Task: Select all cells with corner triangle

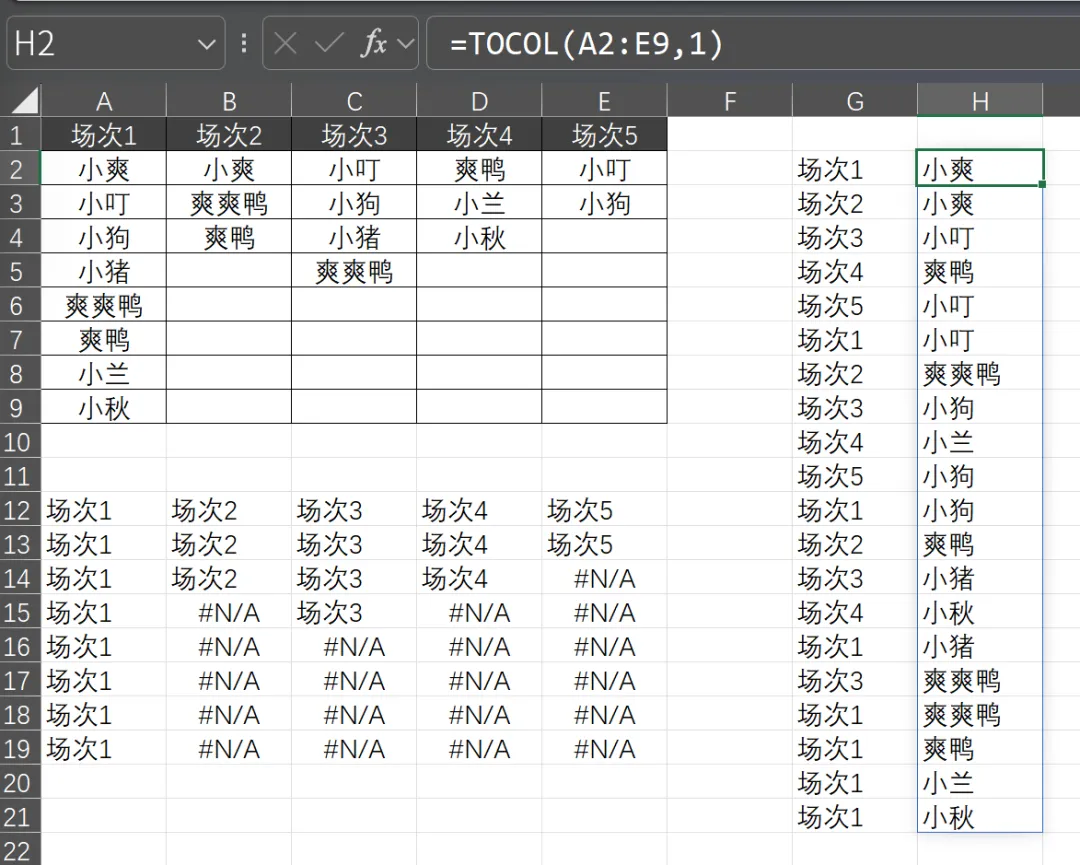Action: [24, 101]
